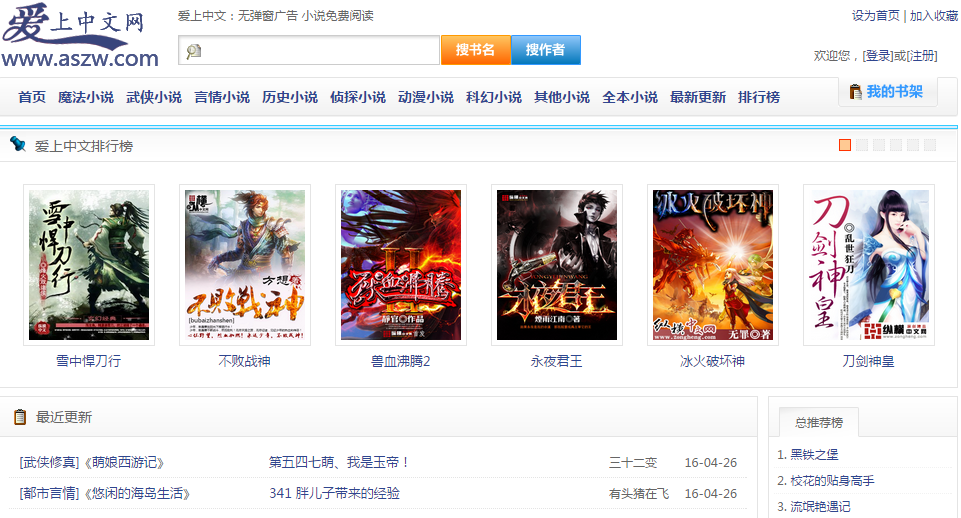Open the 雪中悍刀行 book cover

pyautogui.click(x=89, y=265)
